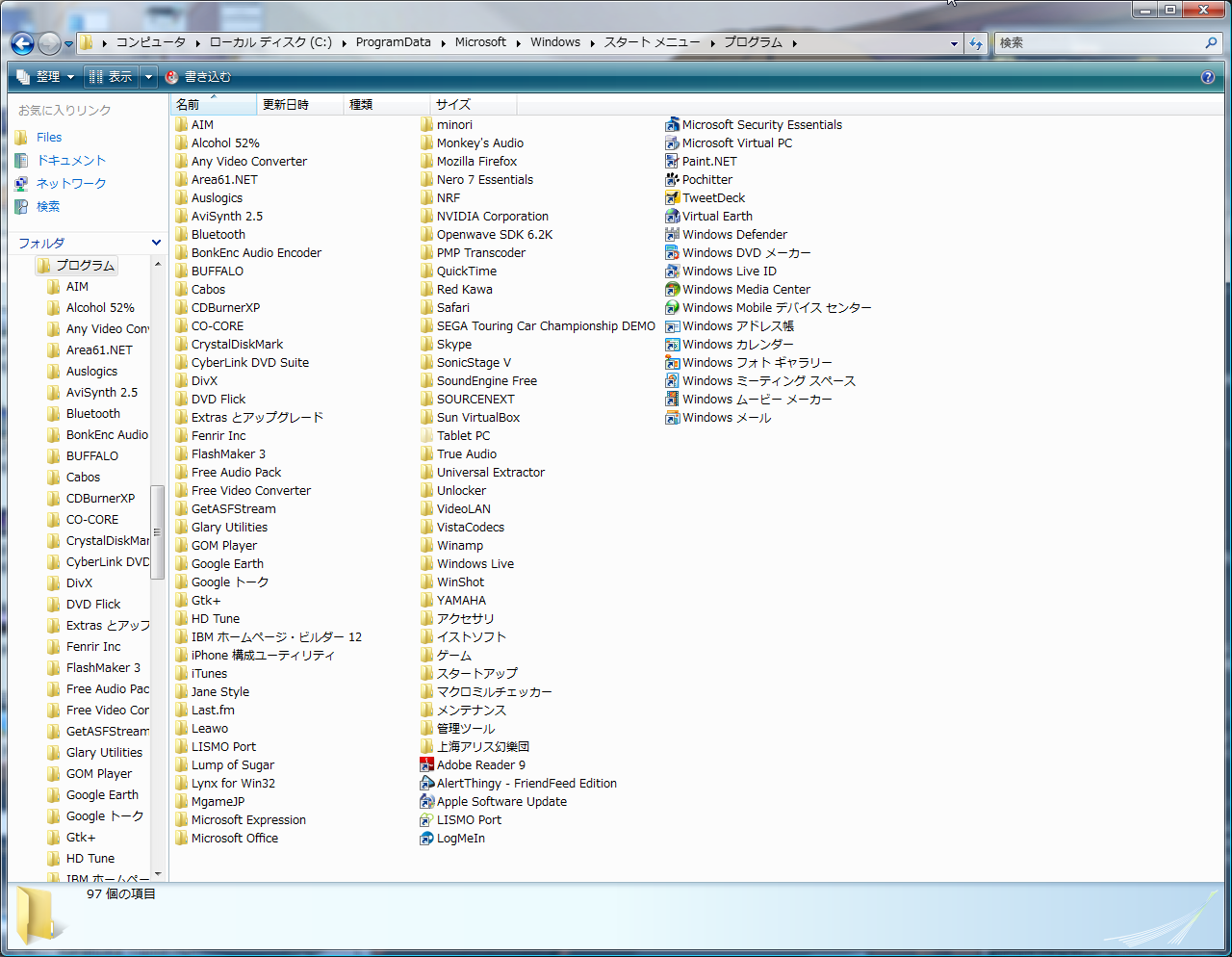Select Windows Mobile デバイス センター icon
Viewport: 1232px width, 957px height.
(x=672, y=308)
